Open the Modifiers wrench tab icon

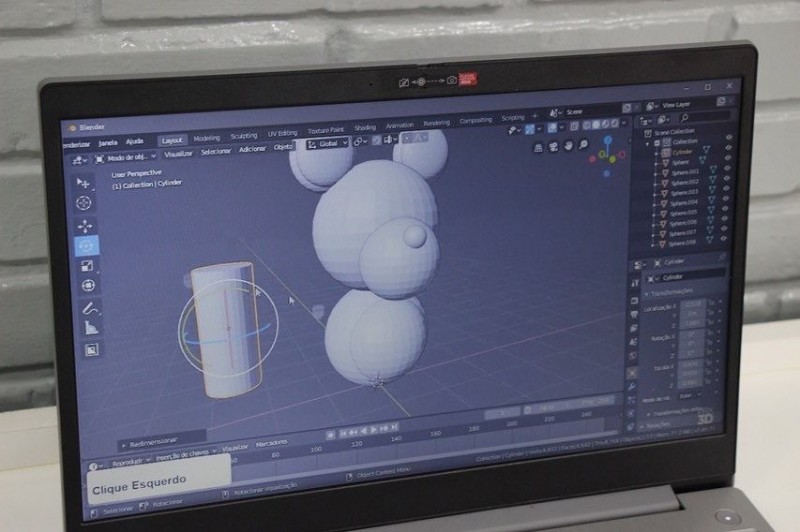[632, 387]
